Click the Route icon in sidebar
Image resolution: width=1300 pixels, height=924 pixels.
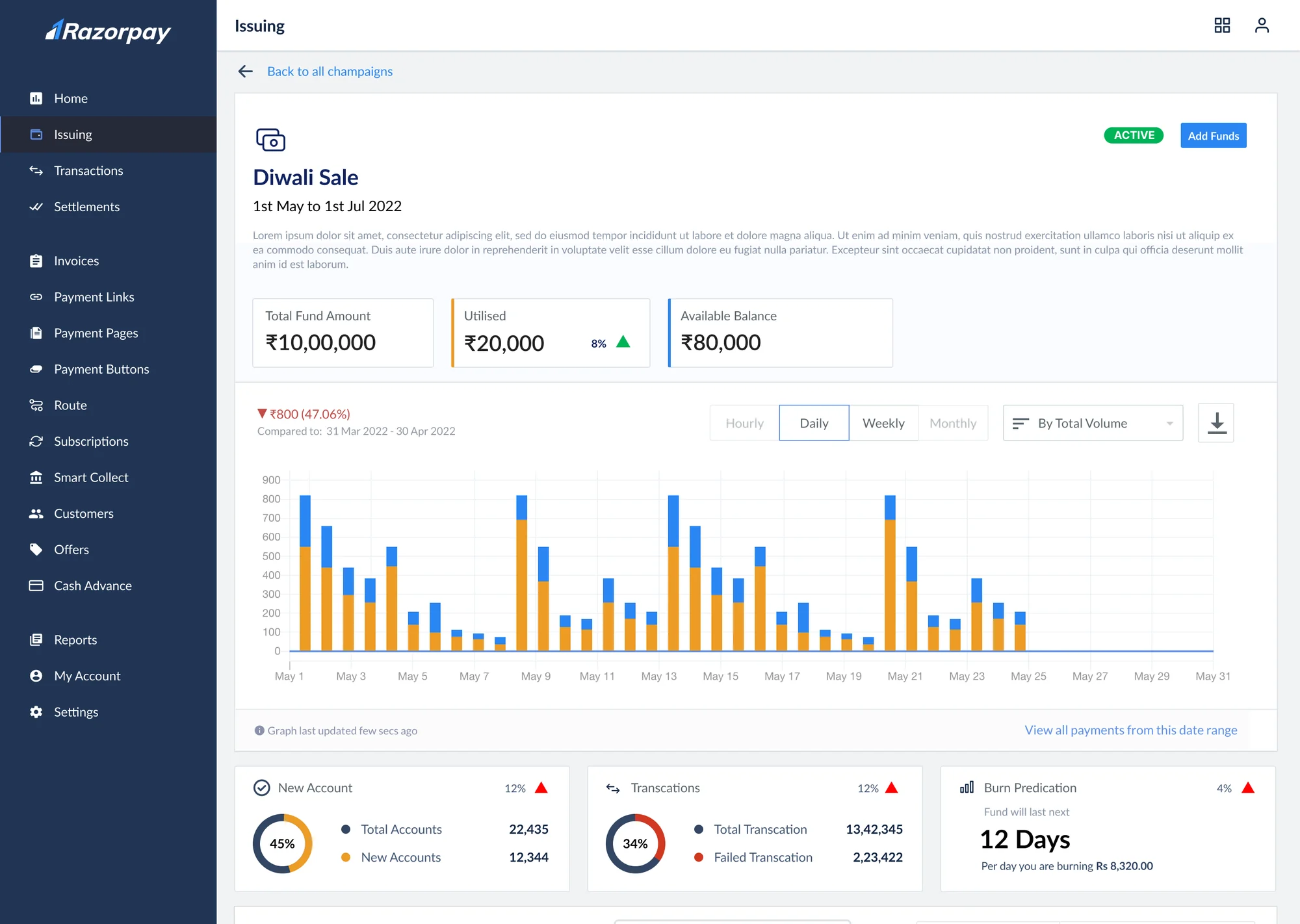(x=36, y=405)
